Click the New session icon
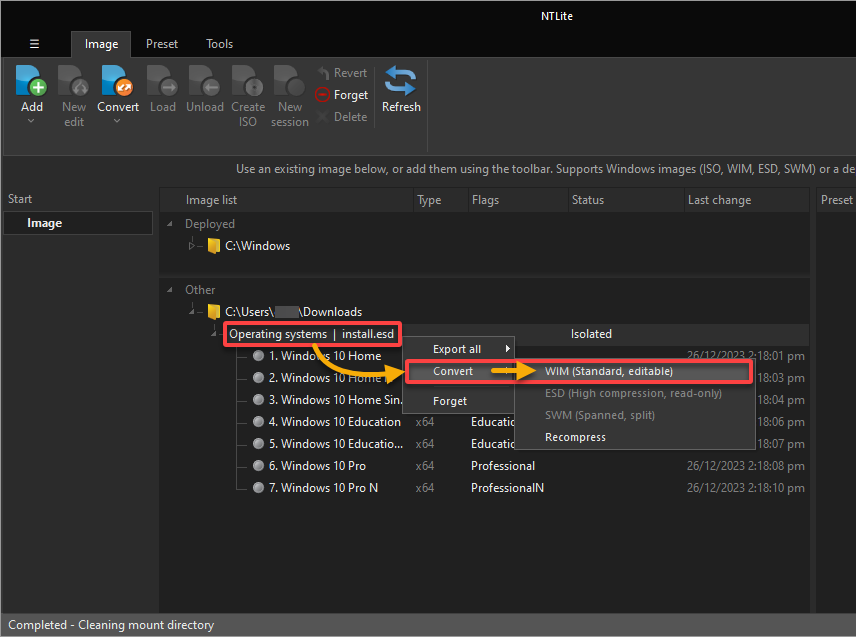Screen dimensions: 856x637 click(x=289, y=80)
